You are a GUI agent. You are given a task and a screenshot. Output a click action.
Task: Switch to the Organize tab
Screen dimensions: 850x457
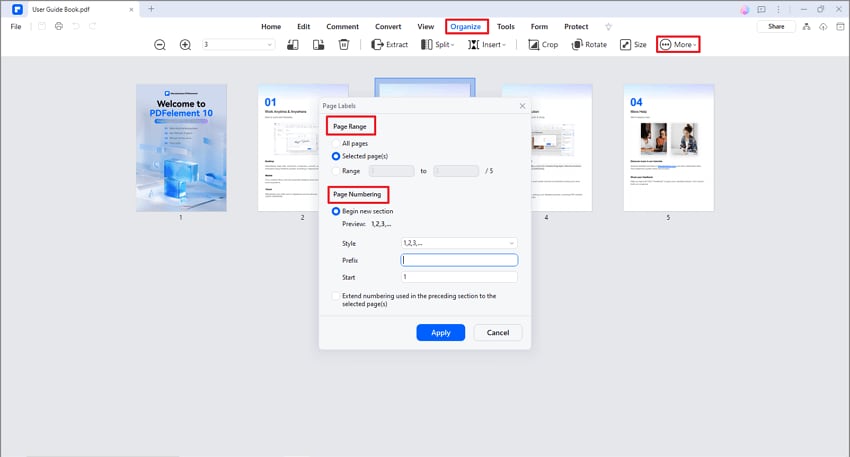click(466, 27)
